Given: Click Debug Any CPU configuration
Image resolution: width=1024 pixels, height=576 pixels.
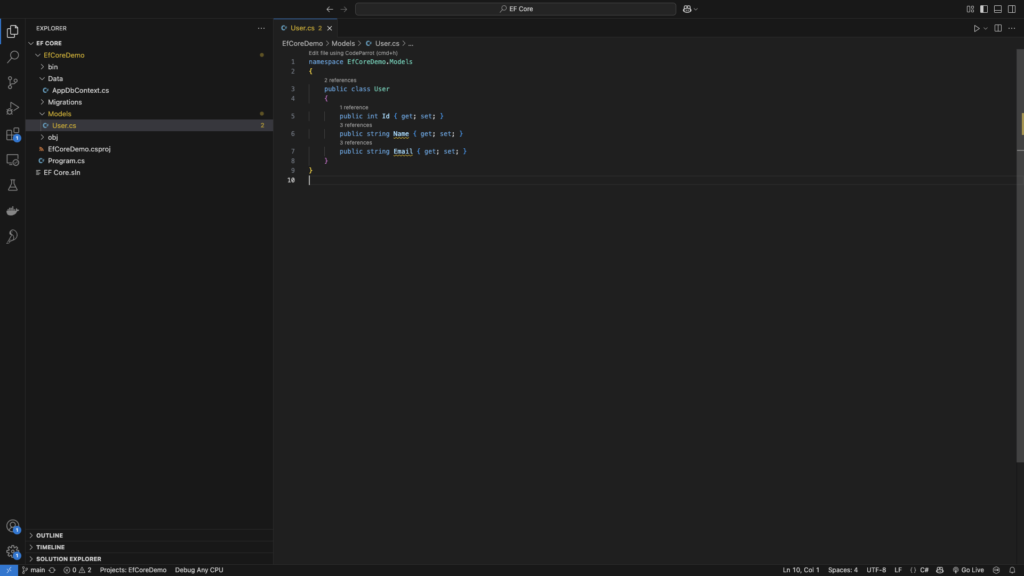Looking at the screenshot, I should tap(199, 570).
